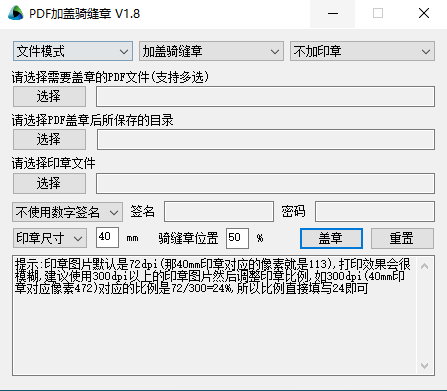Image resolution: width=447 pixels, height=391 pixels.
Task: Click 选择 button for stamp image file
Action: pyautogui.click(x=49, y=183)
